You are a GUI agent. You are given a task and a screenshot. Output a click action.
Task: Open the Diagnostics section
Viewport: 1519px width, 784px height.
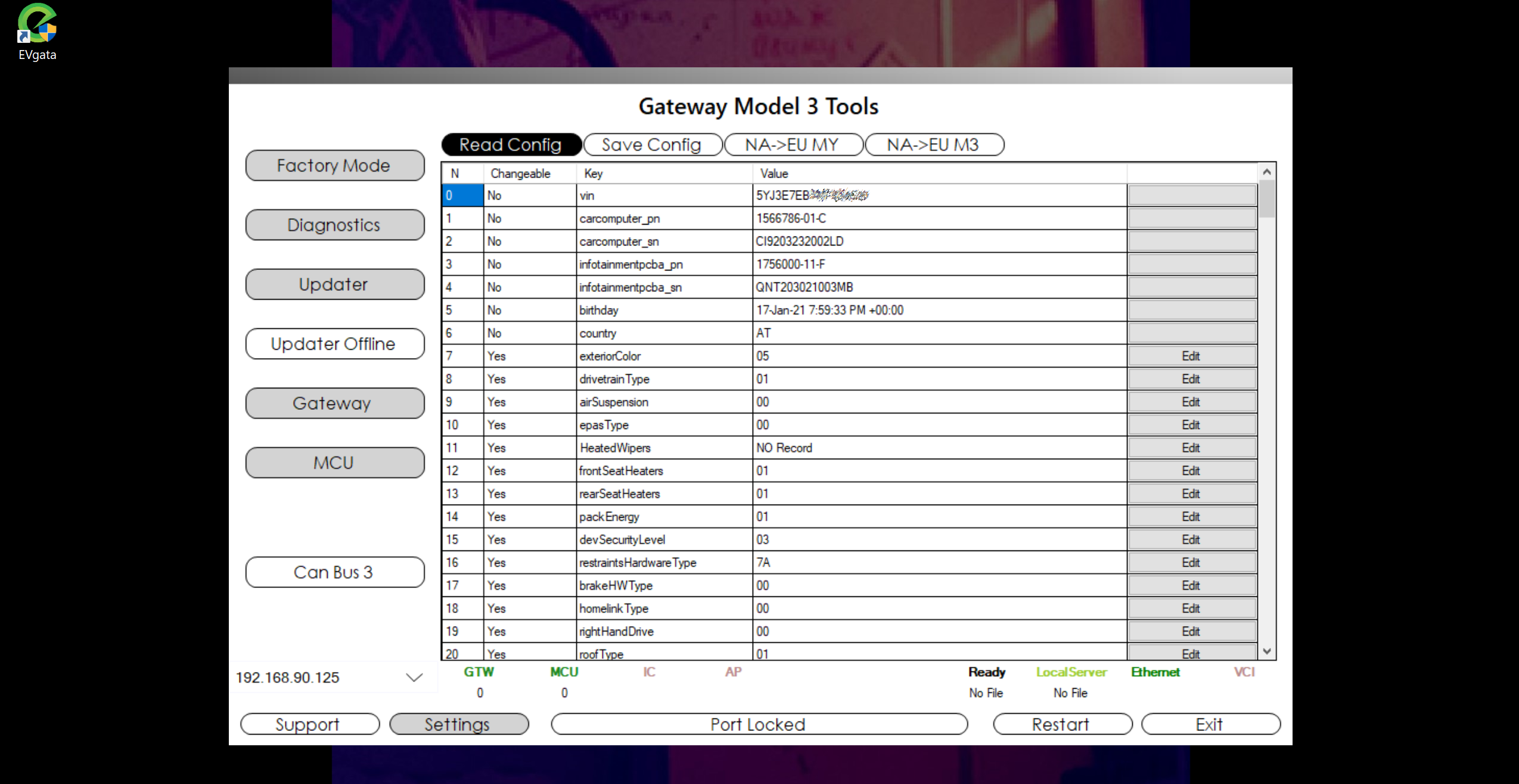[x=334, y=225]
